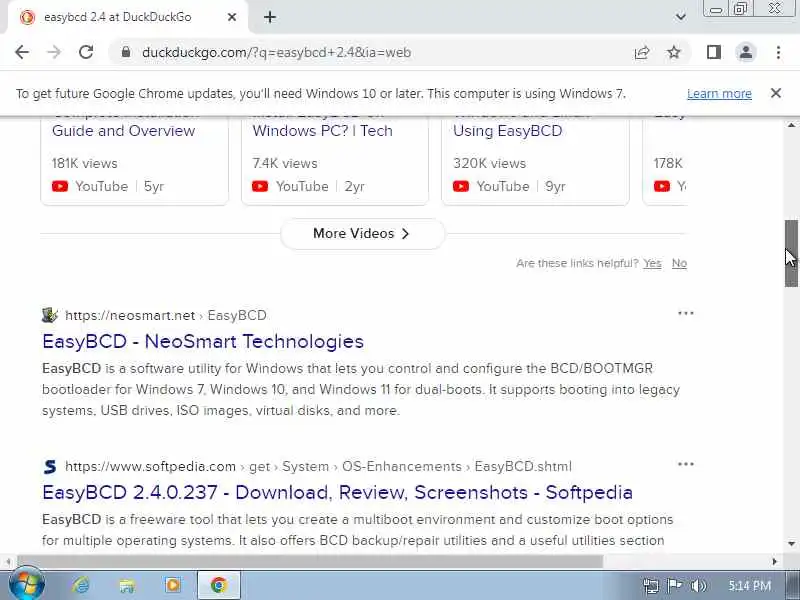Click the vertical scrollbar thumb
The height and width of the screenshot is (600, 800).
pyautogui.click(x=791, y=253)
